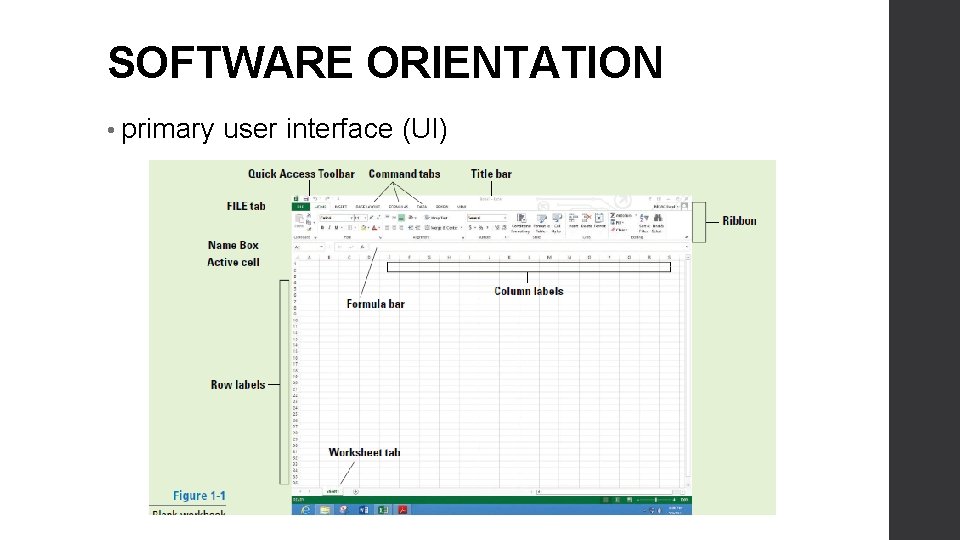960x540 pixels.
Task: Click the Accounting dollar format icon
Action: [x=470, y=228]
